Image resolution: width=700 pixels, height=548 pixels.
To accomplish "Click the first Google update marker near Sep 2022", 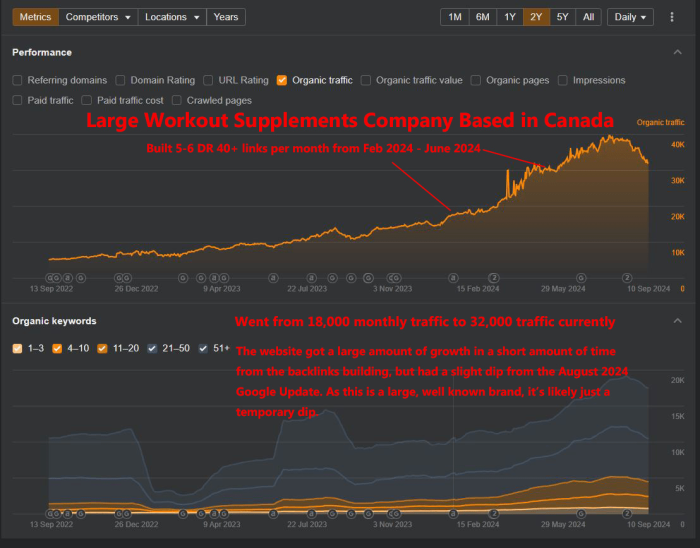I will pyautogui.click(x=50, y=277).
